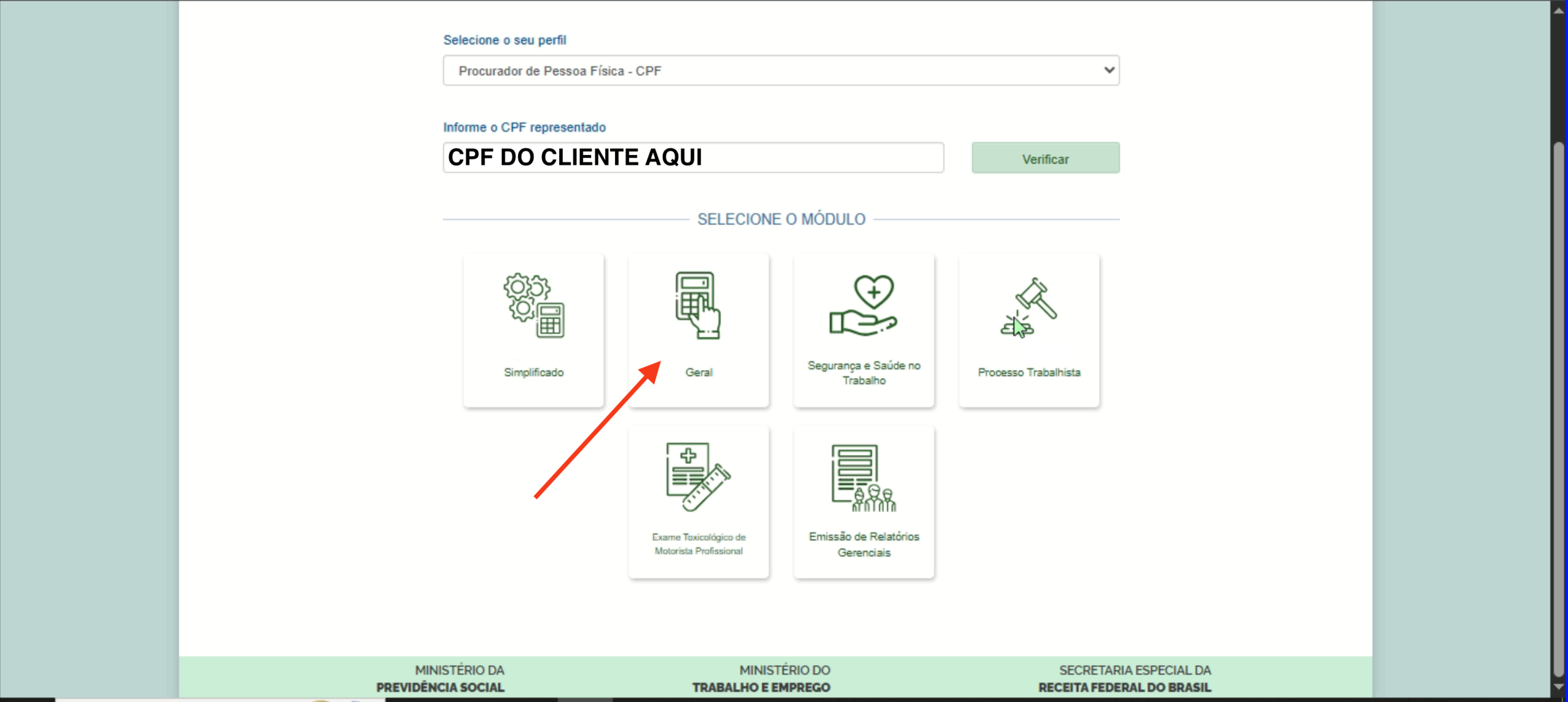Image resolution: width=1568 pixels, height=702 pixels.
Task: Open the Simplificado module gears icon
Action: click(533, 305)
